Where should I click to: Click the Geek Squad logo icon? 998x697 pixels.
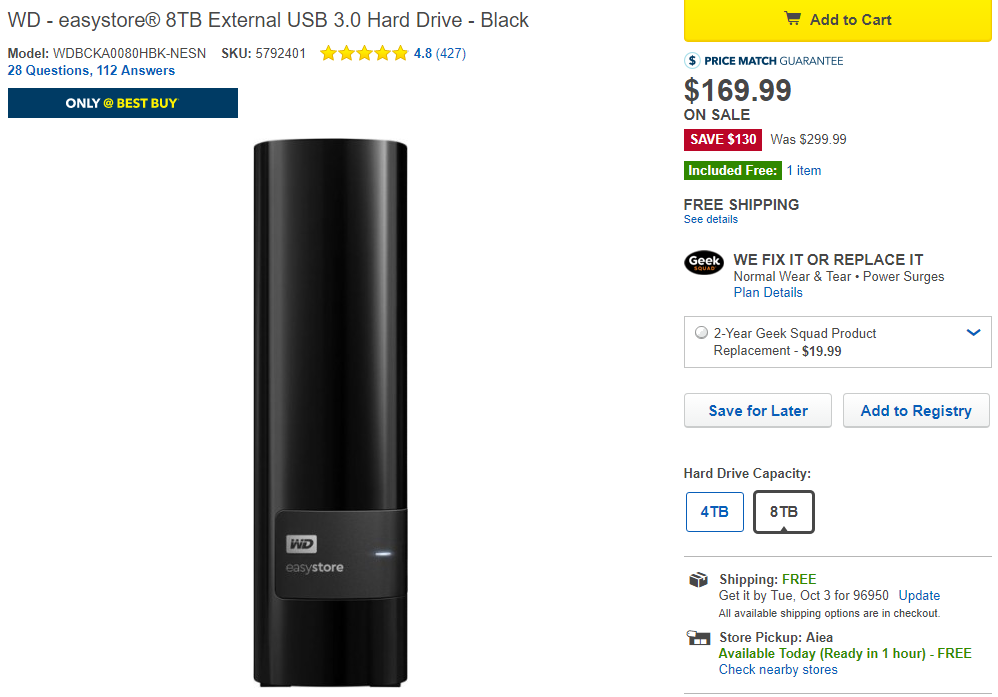pyautogui.click(x=704, y=262)
